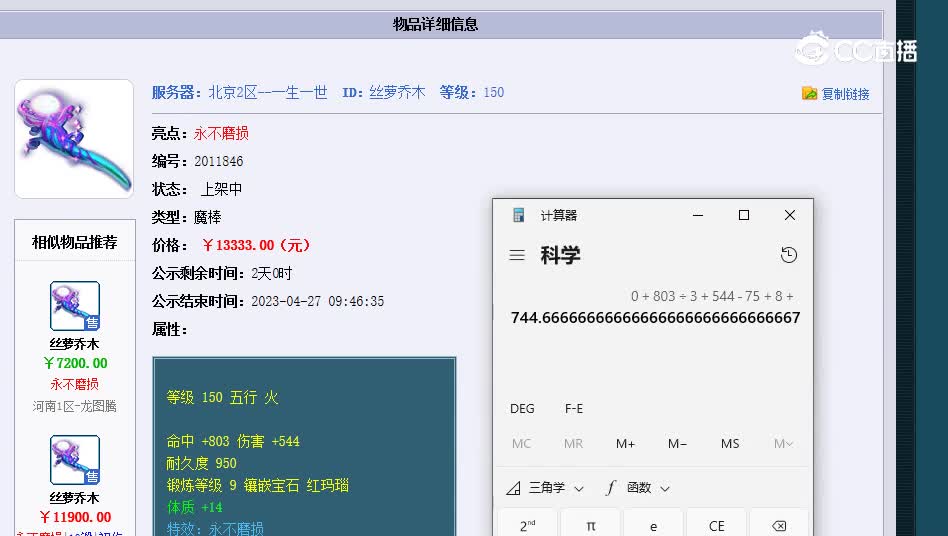Click the 体质 +14 attribute line
Viewport: 948px width, 536px height.
(194, 507)
